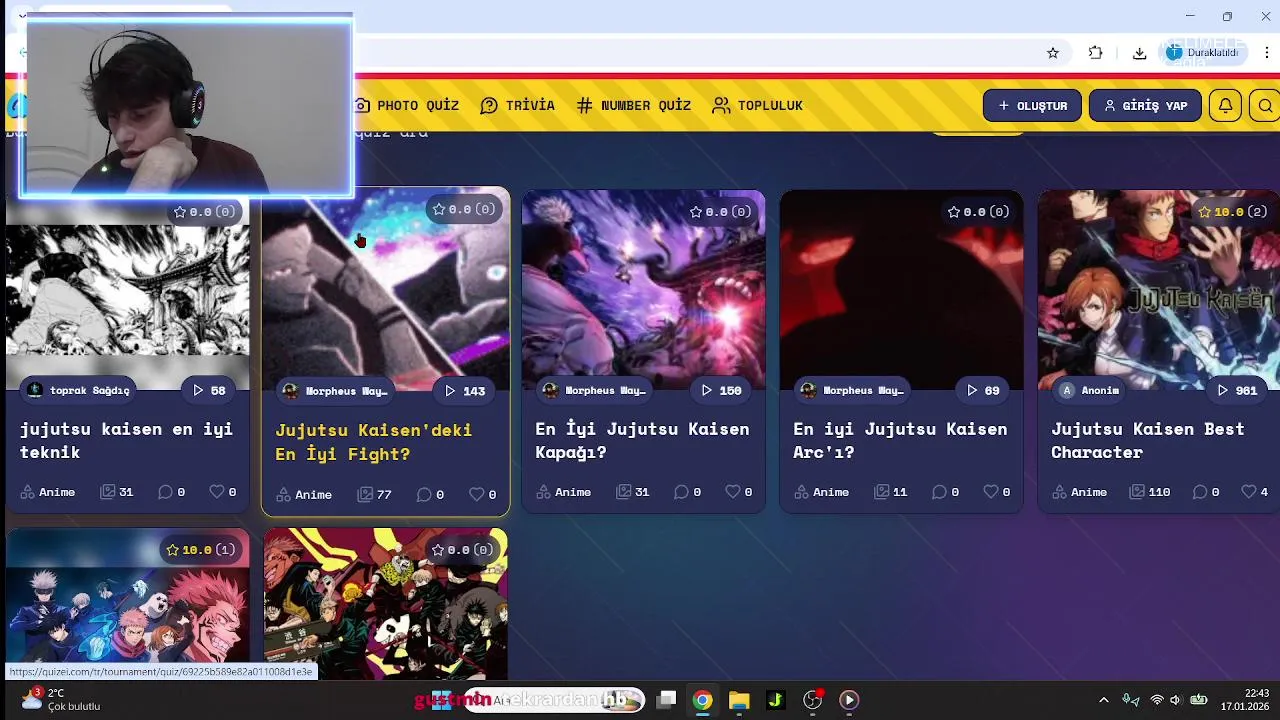
Task: Click the play count 69 on 'Arc'ı?' card
Action: (x=982, y=390)
